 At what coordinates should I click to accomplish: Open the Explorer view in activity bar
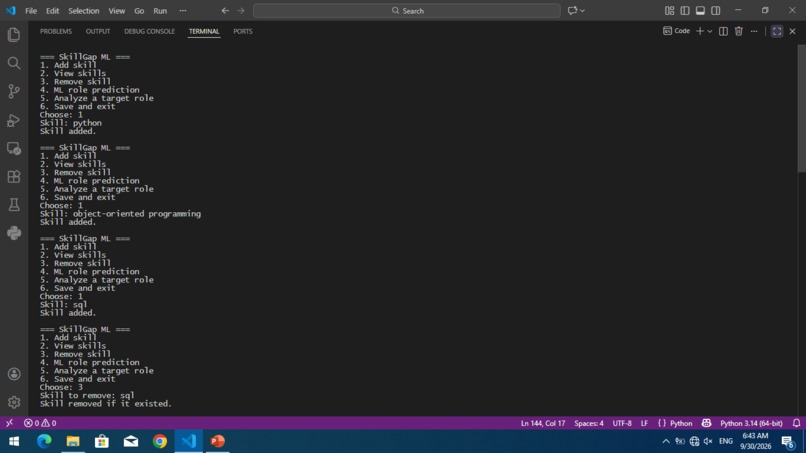click(14, 34)
